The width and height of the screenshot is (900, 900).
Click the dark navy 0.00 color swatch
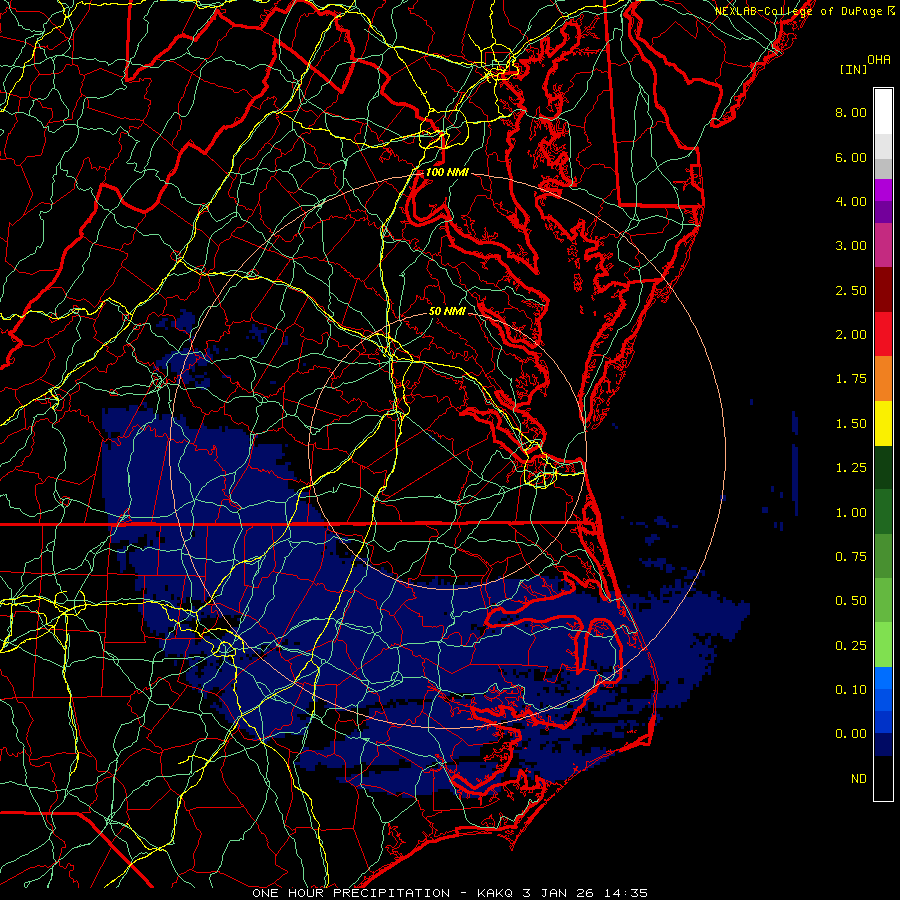pos(883,745)
